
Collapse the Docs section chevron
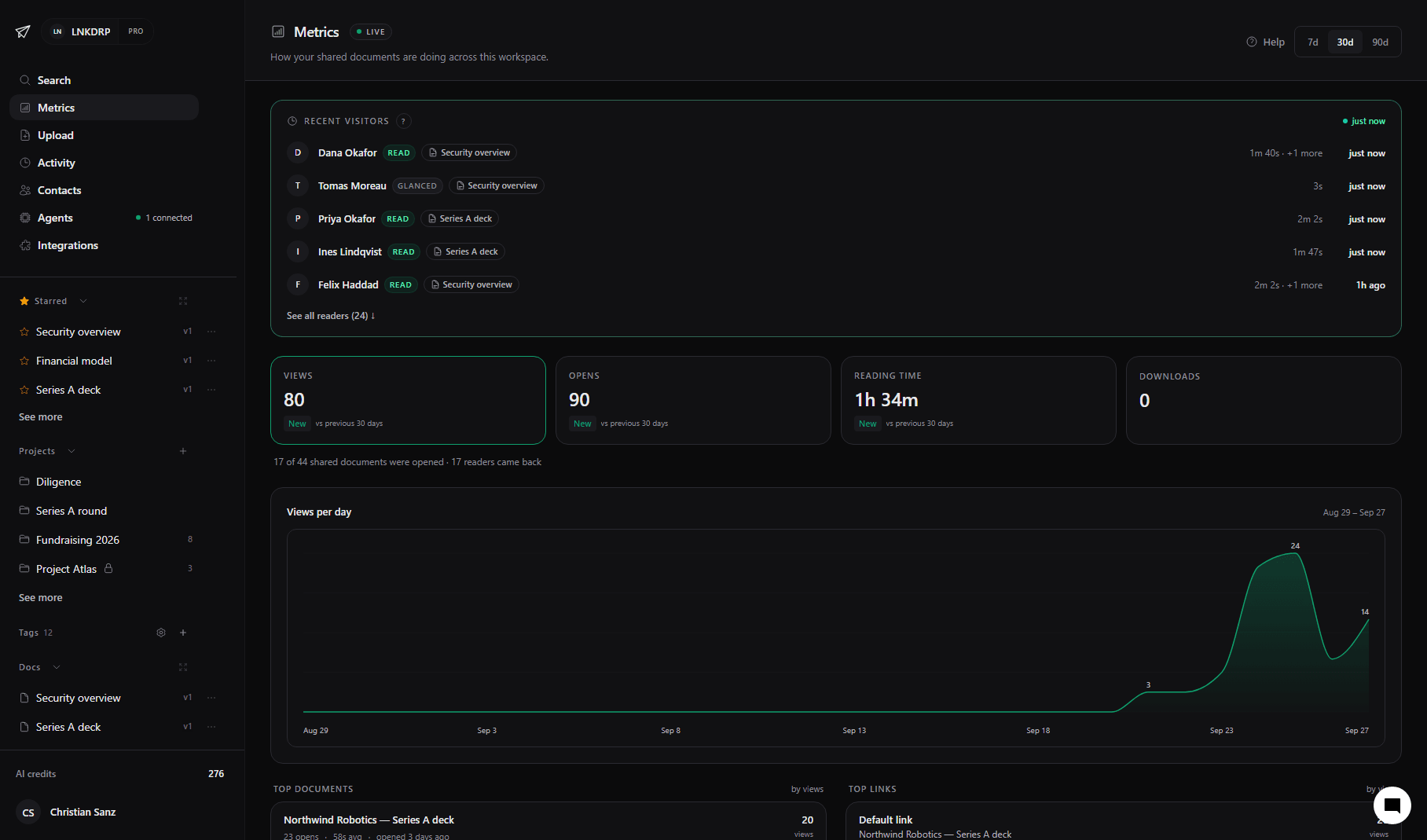point(57,667)
